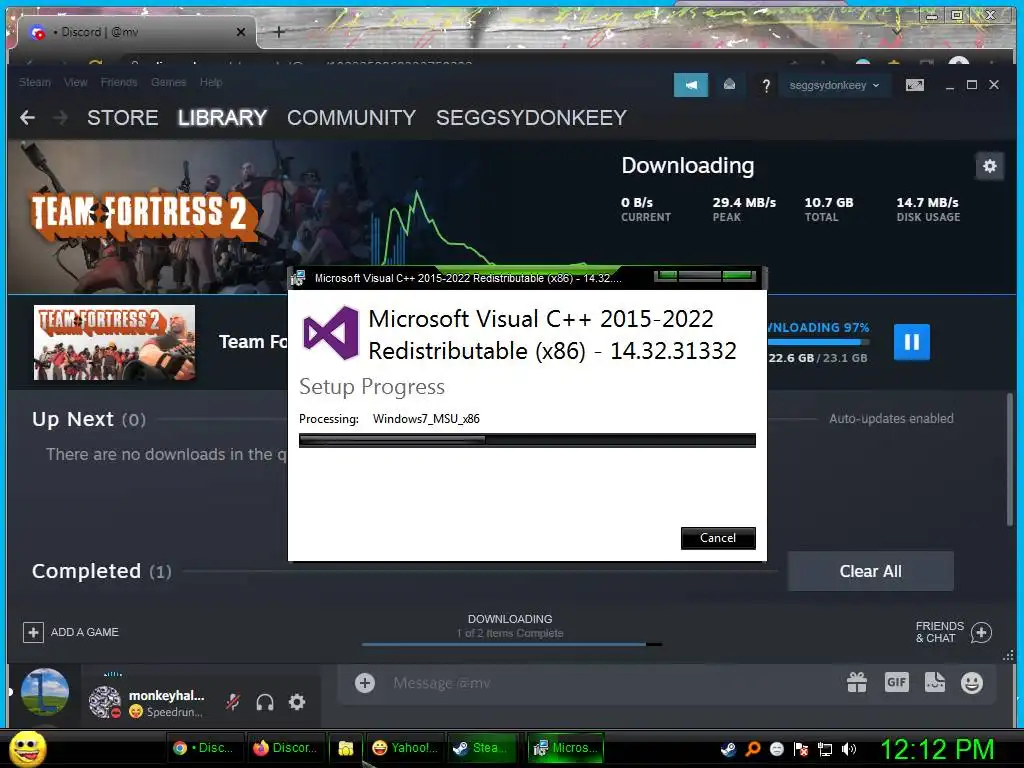The width and height of the screenshot is (1024, 768).
Task: Pause the Team Fortress 2 download
Action: pos(912,342)
